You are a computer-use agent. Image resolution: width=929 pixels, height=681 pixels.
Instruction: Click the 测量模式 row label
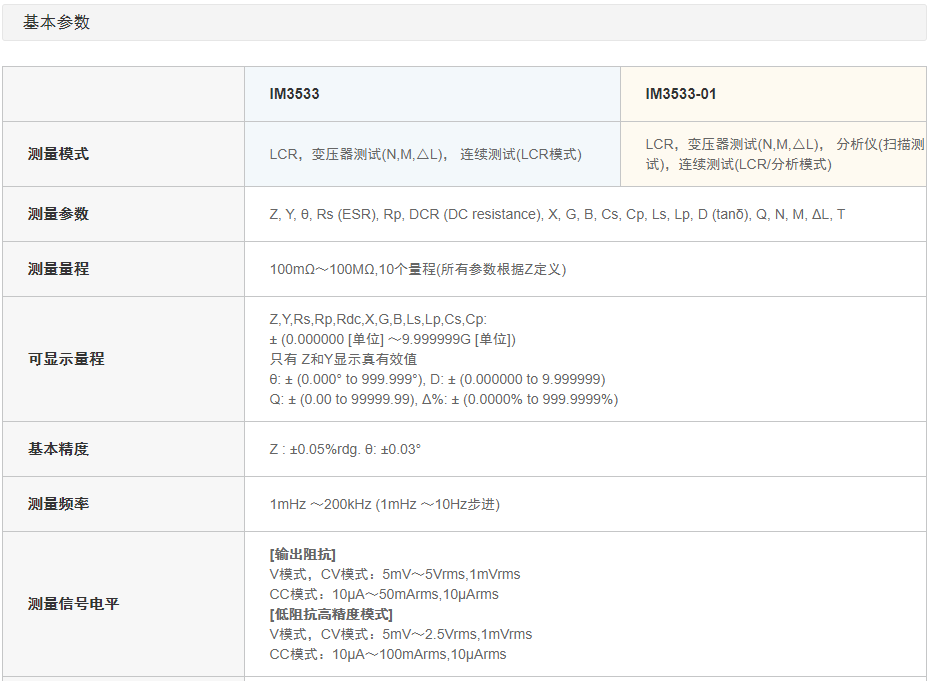tap(58, 154)
